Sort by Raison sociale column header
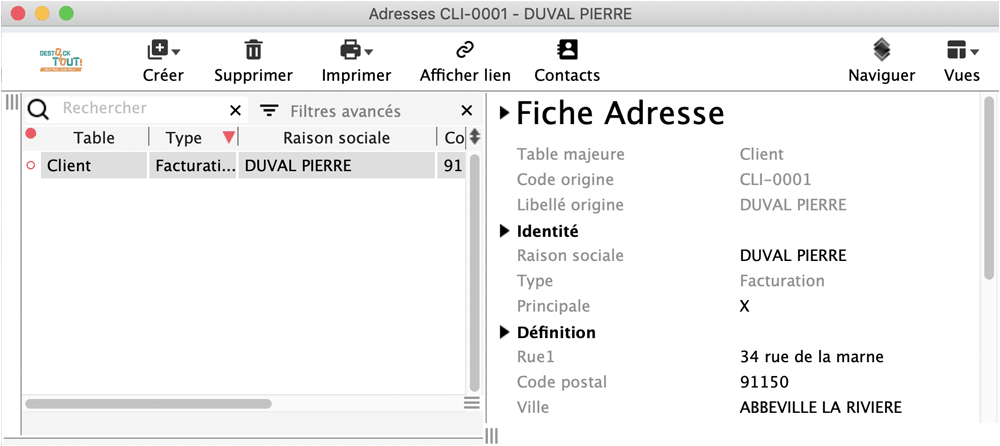 (337, 138)
